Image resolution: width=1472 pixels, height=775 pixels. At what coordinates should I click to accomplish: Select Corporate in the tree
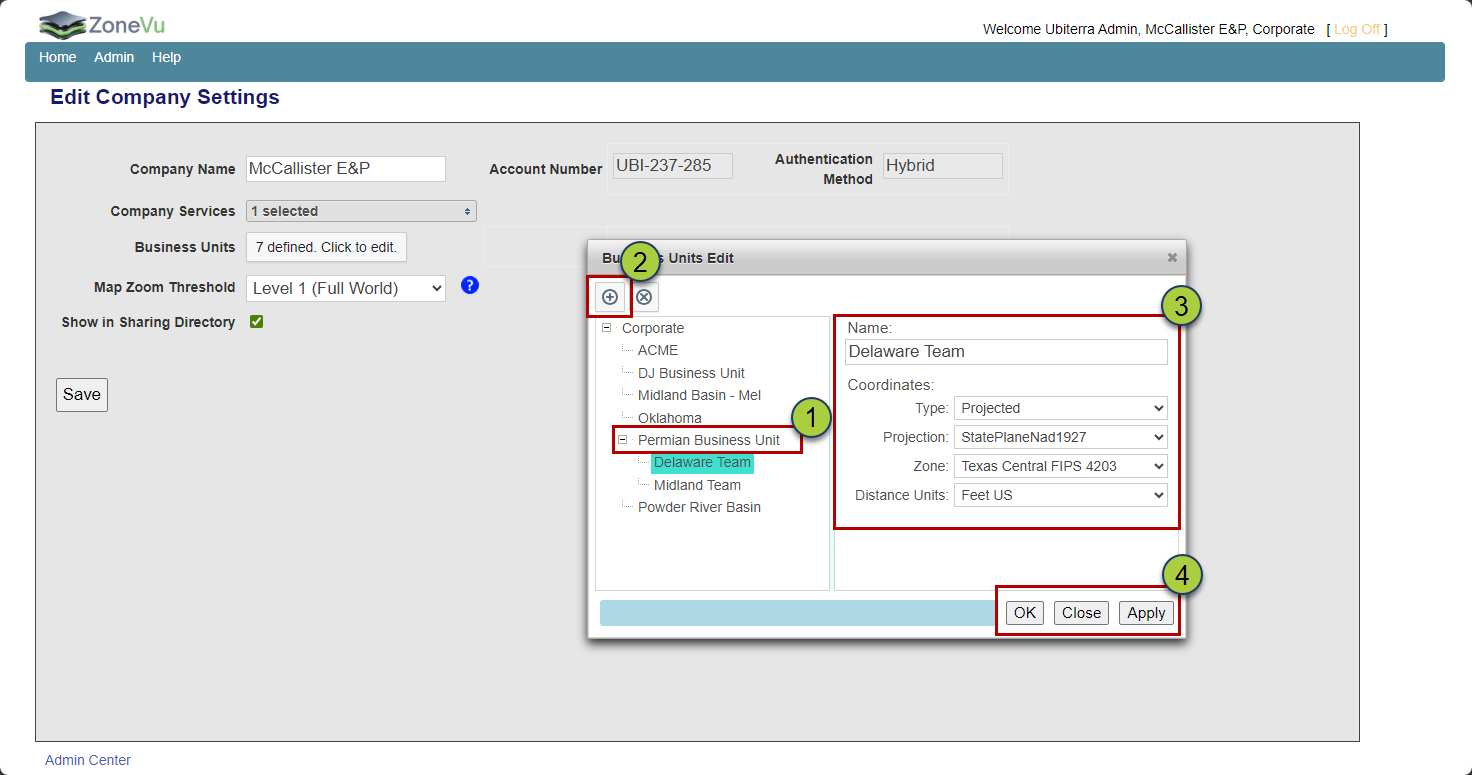click(x=653, y=328)
